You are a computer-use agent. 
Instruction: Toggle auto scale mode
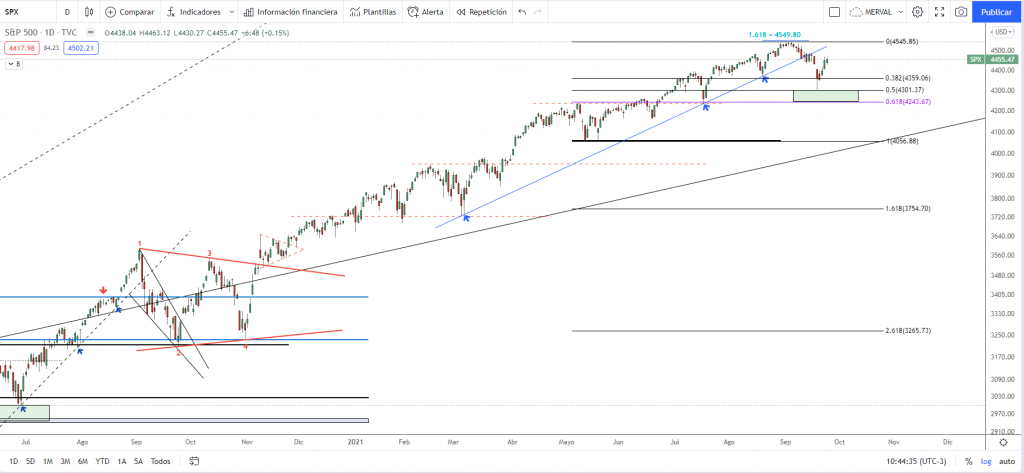pyautogui.click(x=1006, y=461)
